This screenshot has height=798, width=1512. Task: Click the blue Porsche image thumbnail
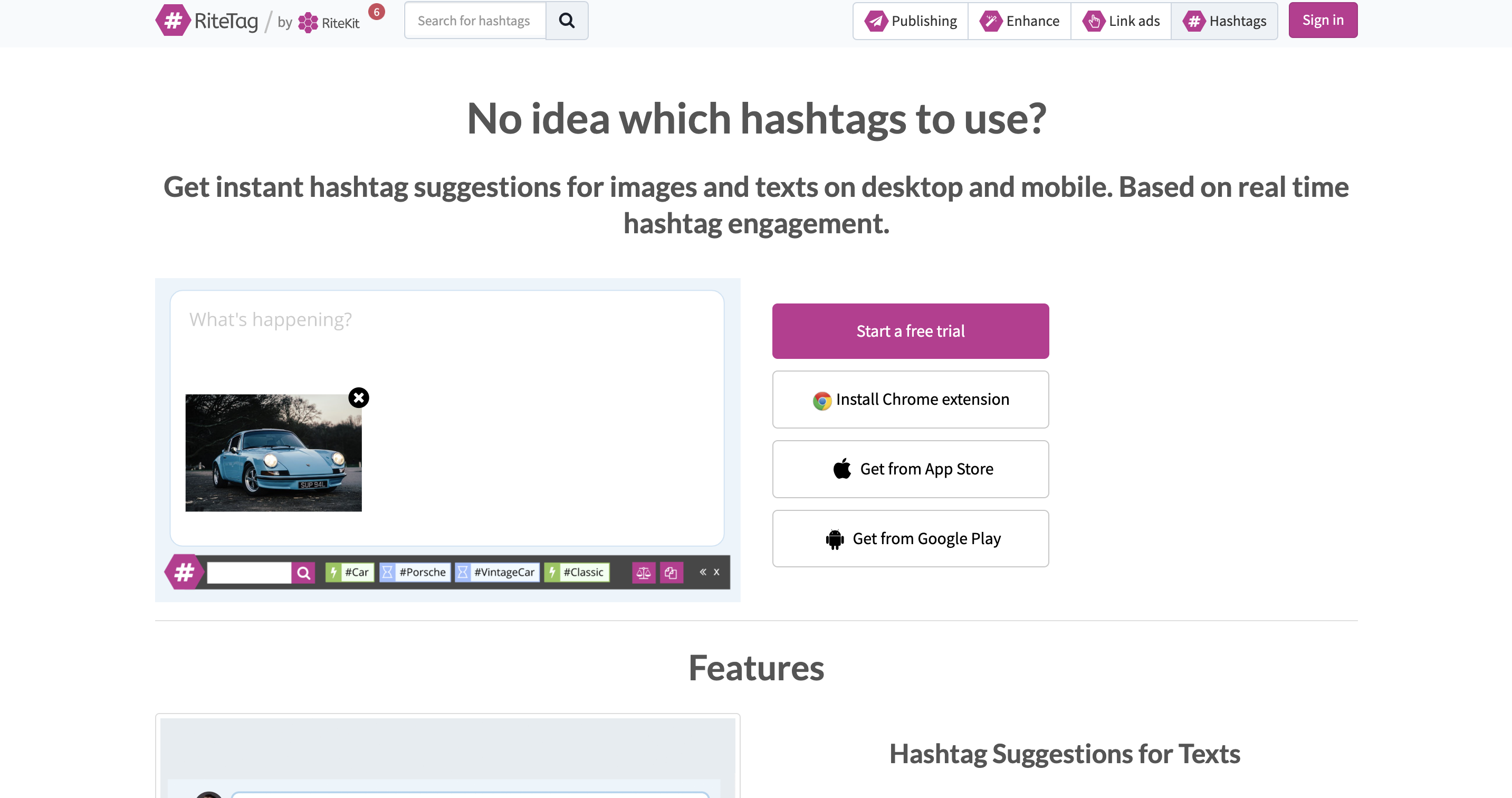pyautogui.click(x=273, y=453)
